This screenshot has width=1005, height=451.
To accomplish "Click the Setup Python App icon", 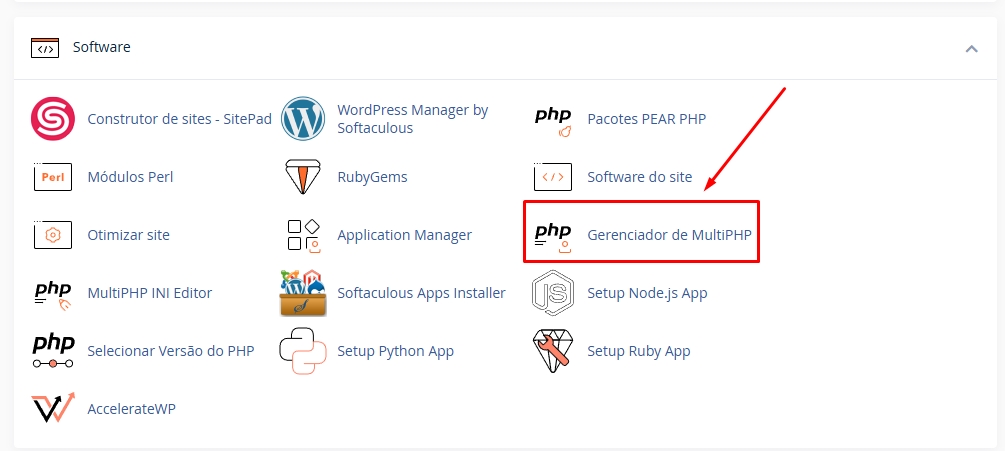I will (x=303, y=351).
